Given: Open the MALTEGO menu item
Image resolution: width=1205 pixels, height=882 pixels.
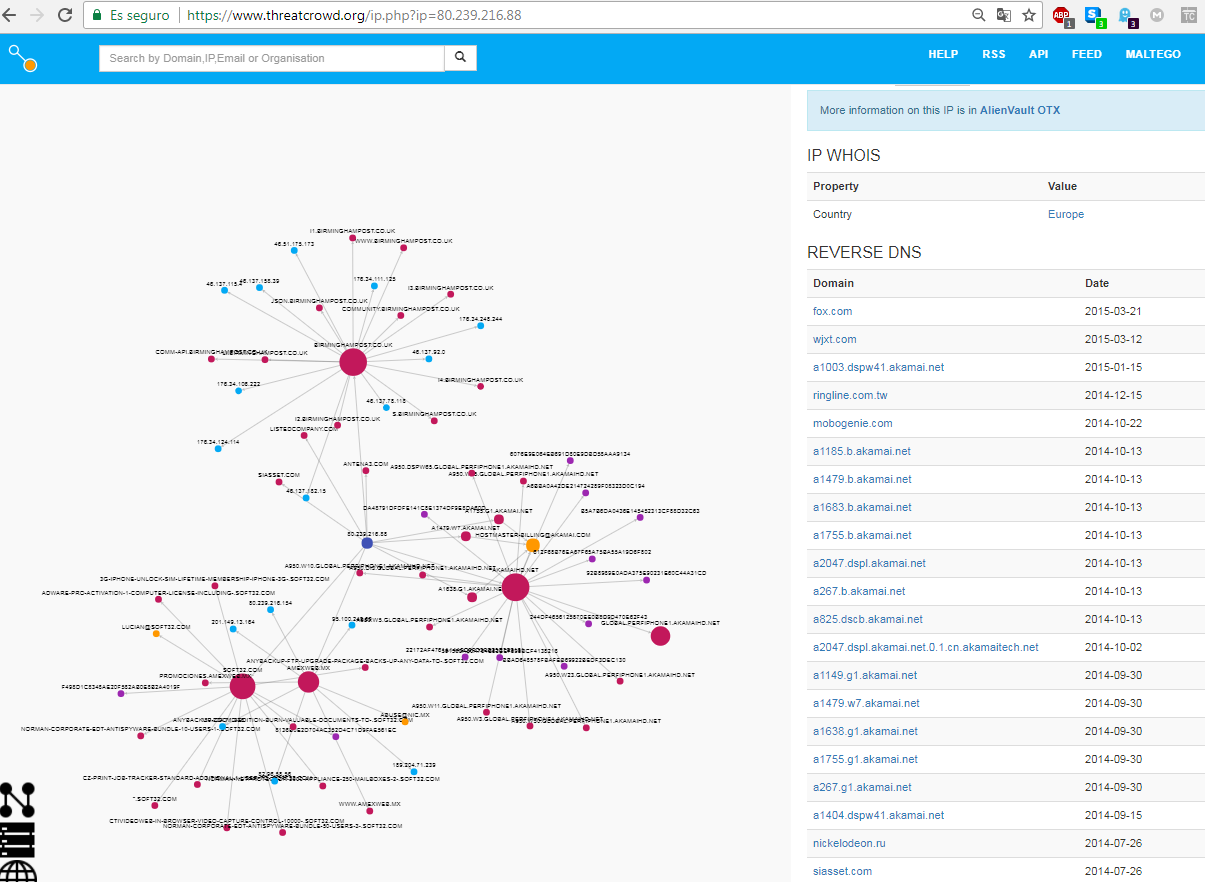Looking at the screenshot, I should (x=1152, y=55).
